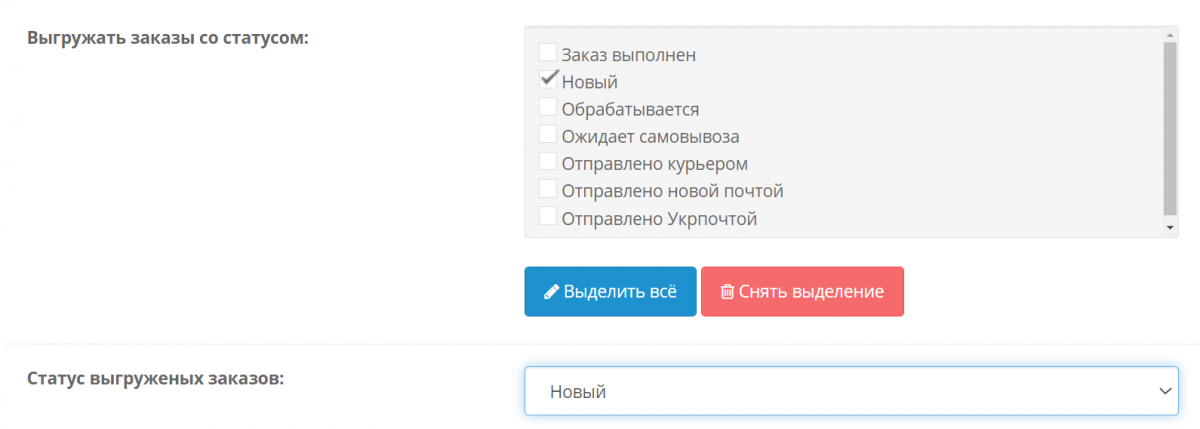This screenshot has height=429, width=1200.
Task: Click the status list's vertical scrollbar thumb
Action: pos(1171,128)
